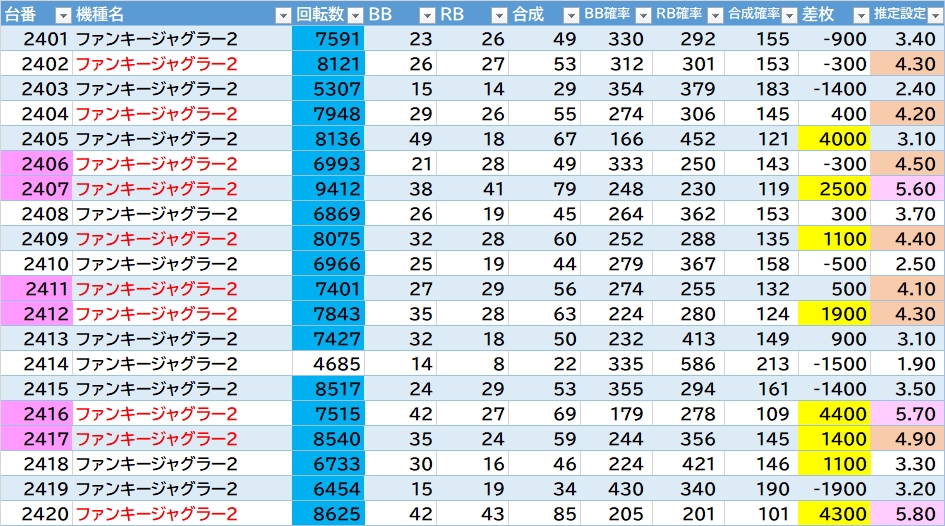Open the BB確率 column filter dropdown
Viewport: 945px width, 526px height.
(x=643, y=16)
